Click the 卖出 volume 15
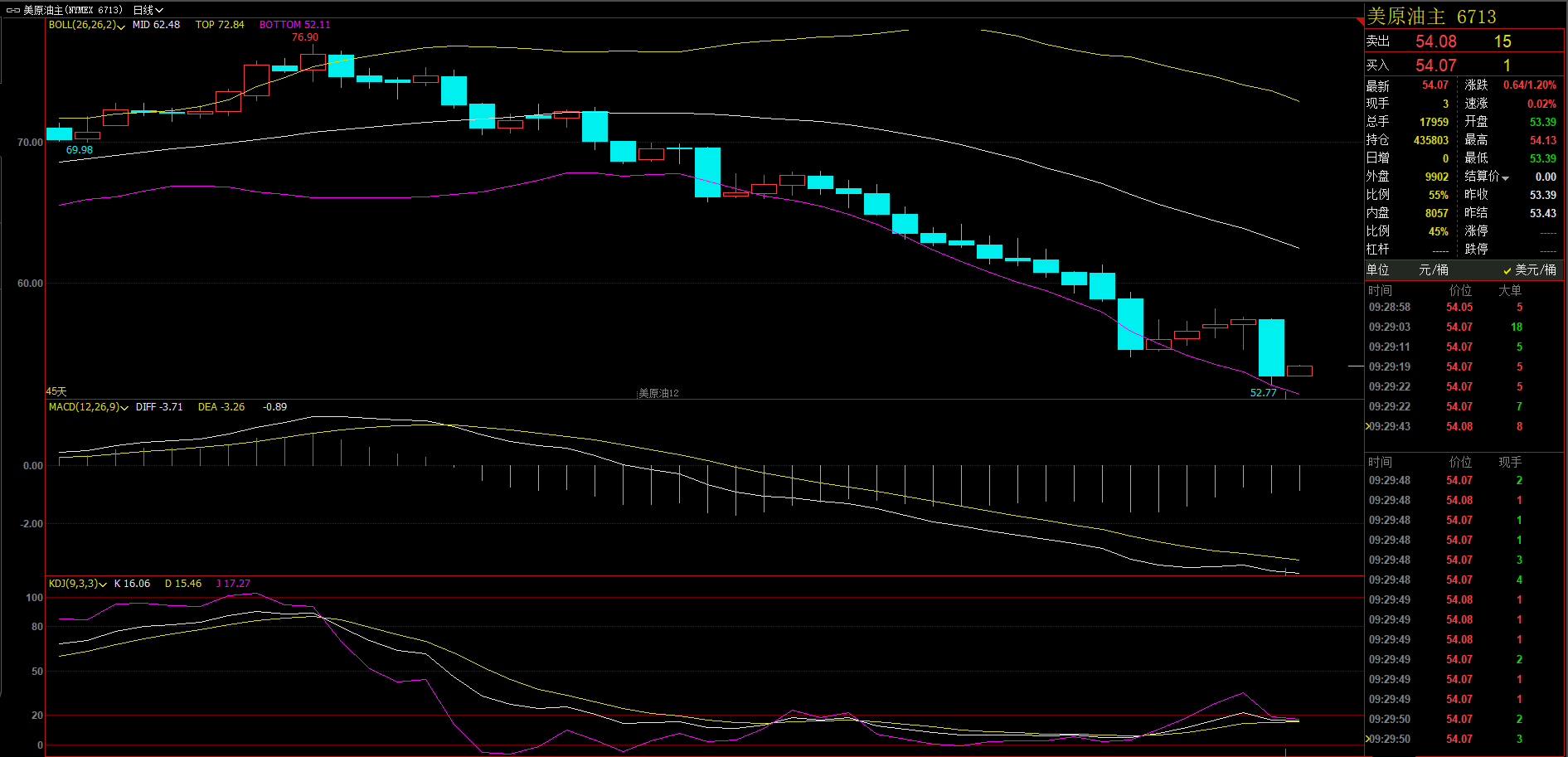Image resolution: width=1568 pixels, height=757 pixels. pyautogui.click(x=1502, y=41)
